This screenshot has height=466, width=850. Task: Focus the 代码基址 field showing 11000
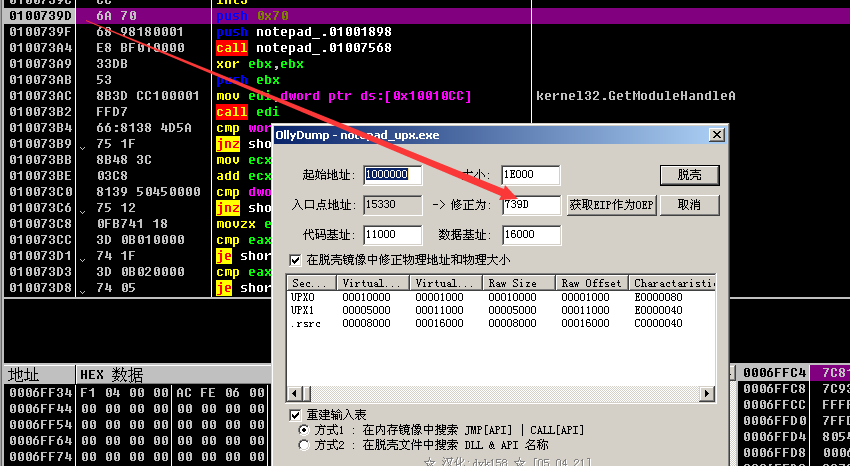[392, 235]
